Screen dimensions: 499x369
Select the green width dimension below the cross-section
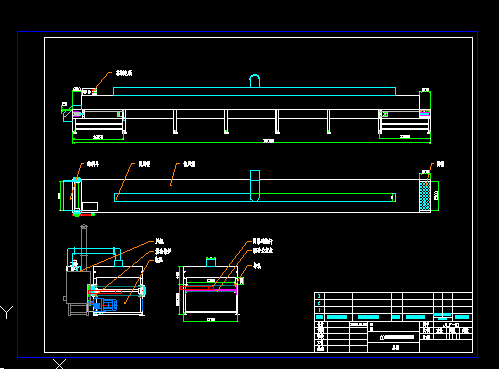tap(211, 321)
